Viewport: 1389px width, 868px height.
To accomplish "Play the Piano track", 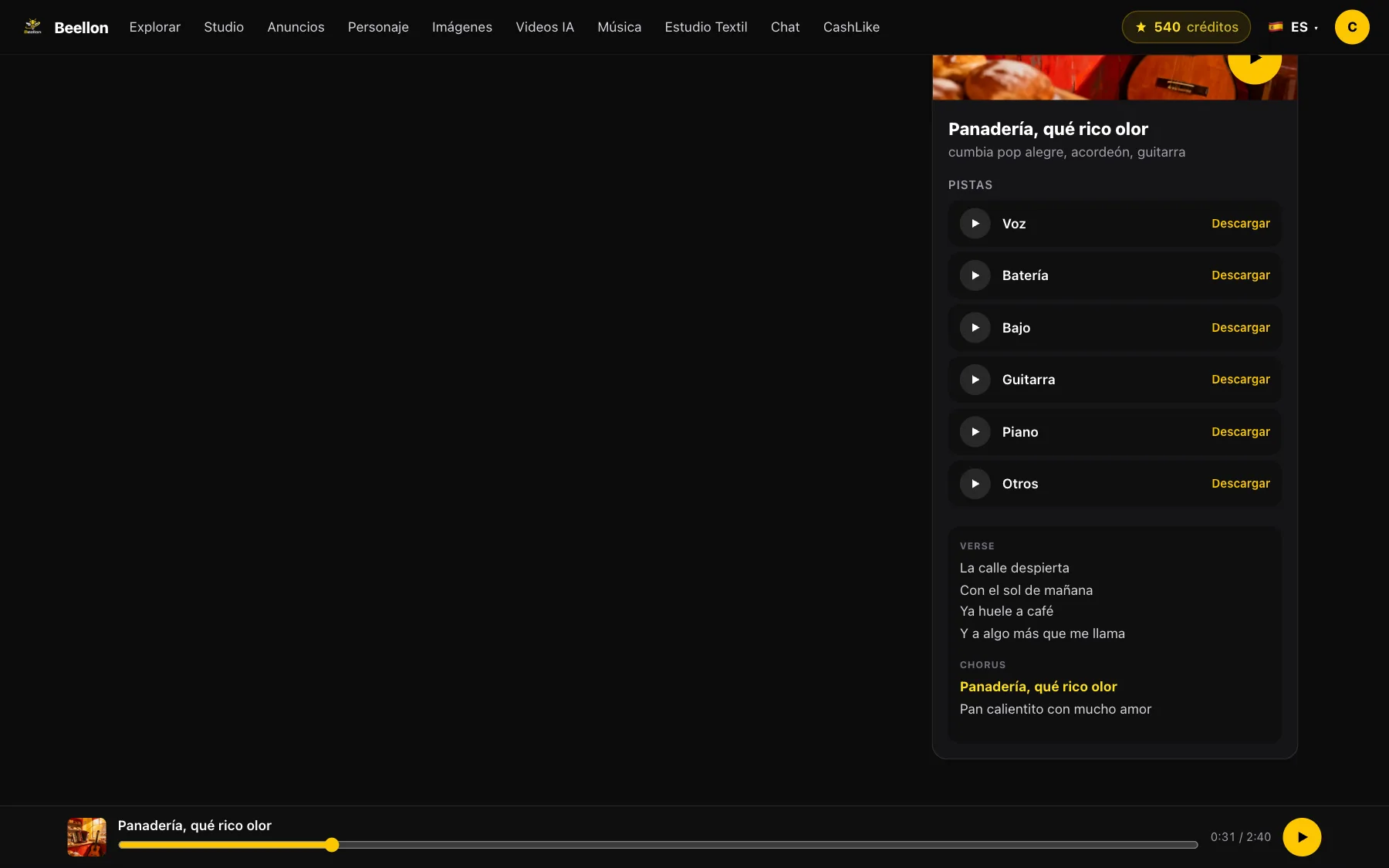I will coord(975,432).
